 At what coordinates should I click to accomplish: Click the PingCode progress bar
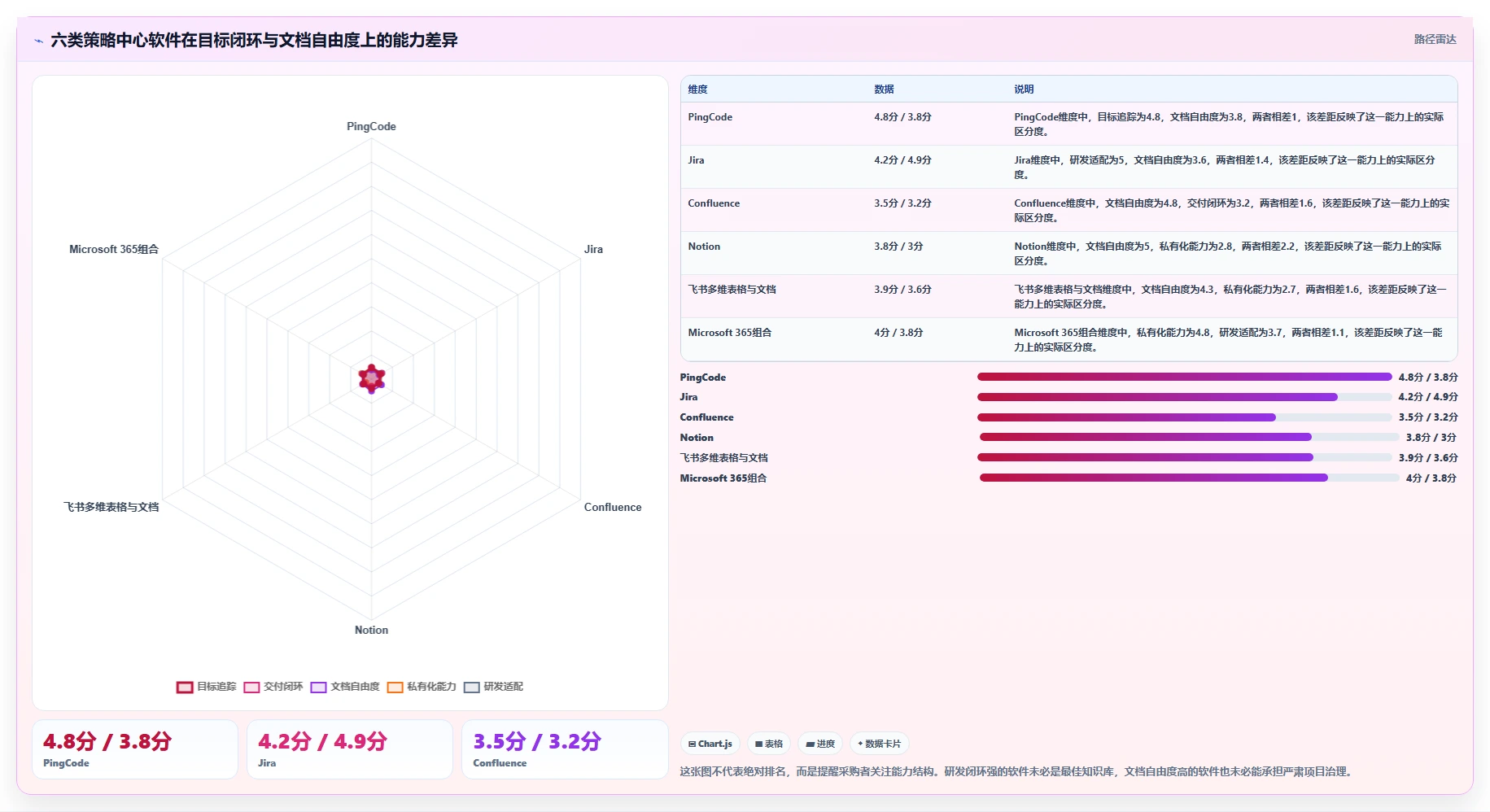coord(1184,377)
